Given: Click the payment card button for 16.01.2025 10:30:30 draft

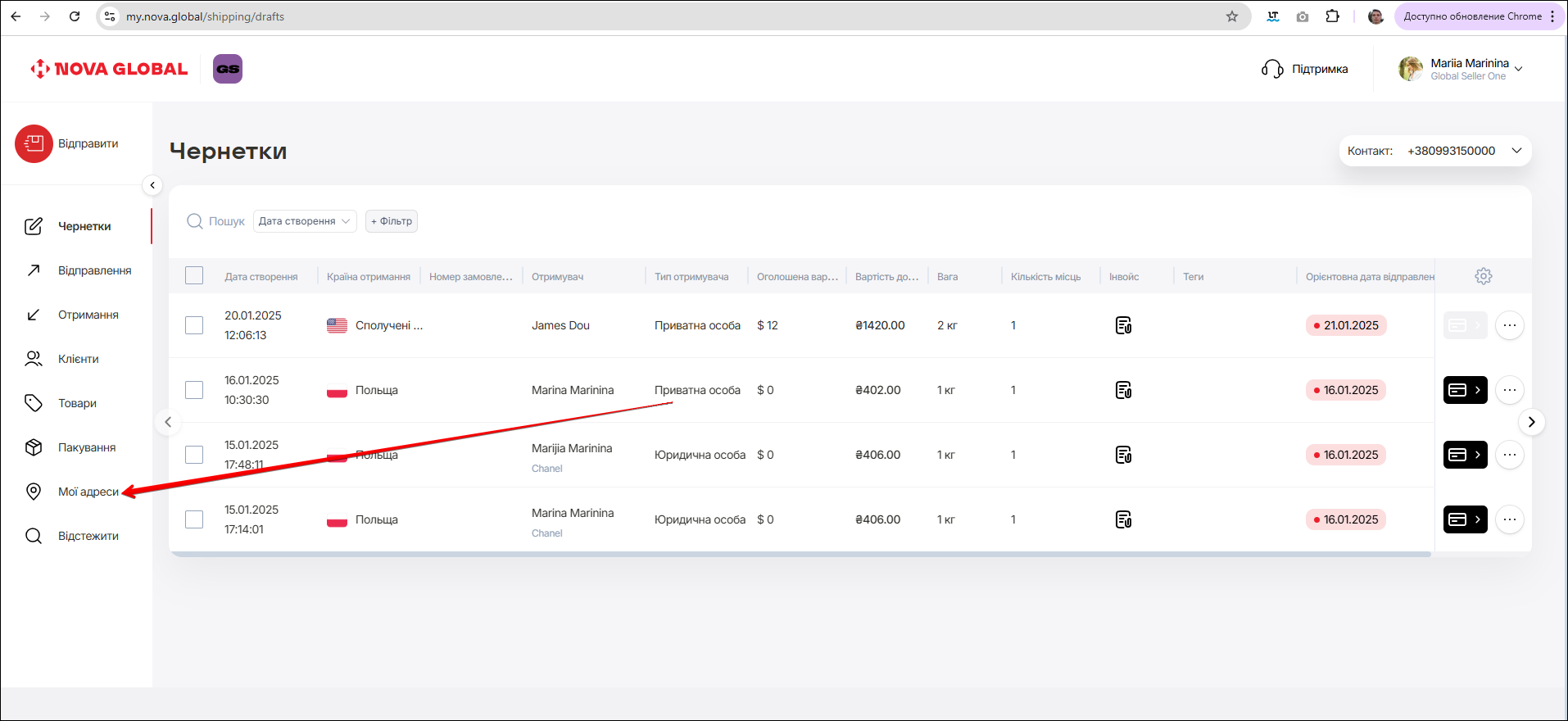Looking at the screenshot, I should point(1465,390).
